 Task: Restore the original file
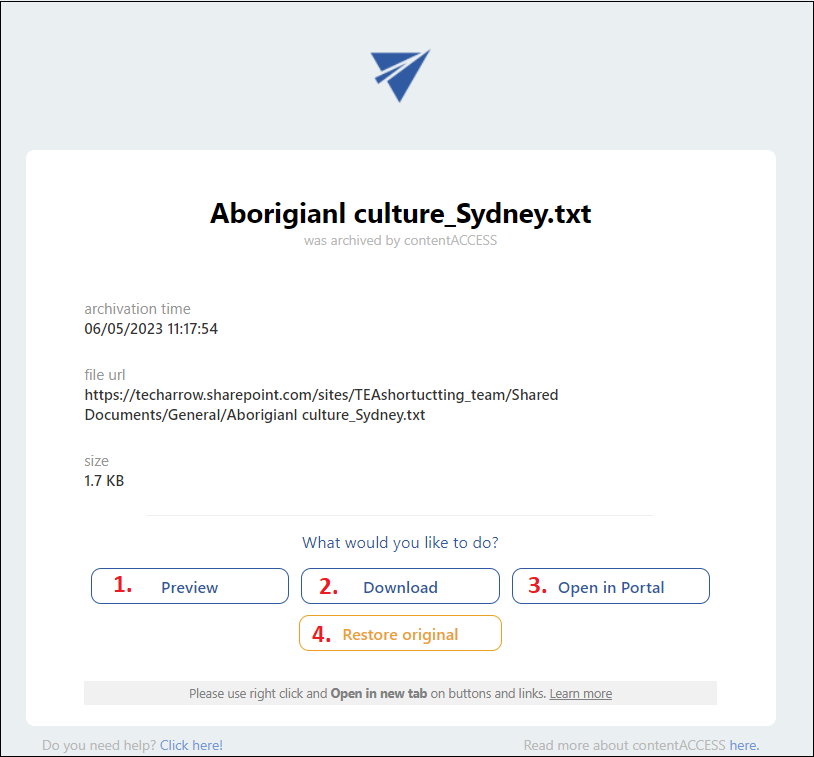click(x=400, y=634)
